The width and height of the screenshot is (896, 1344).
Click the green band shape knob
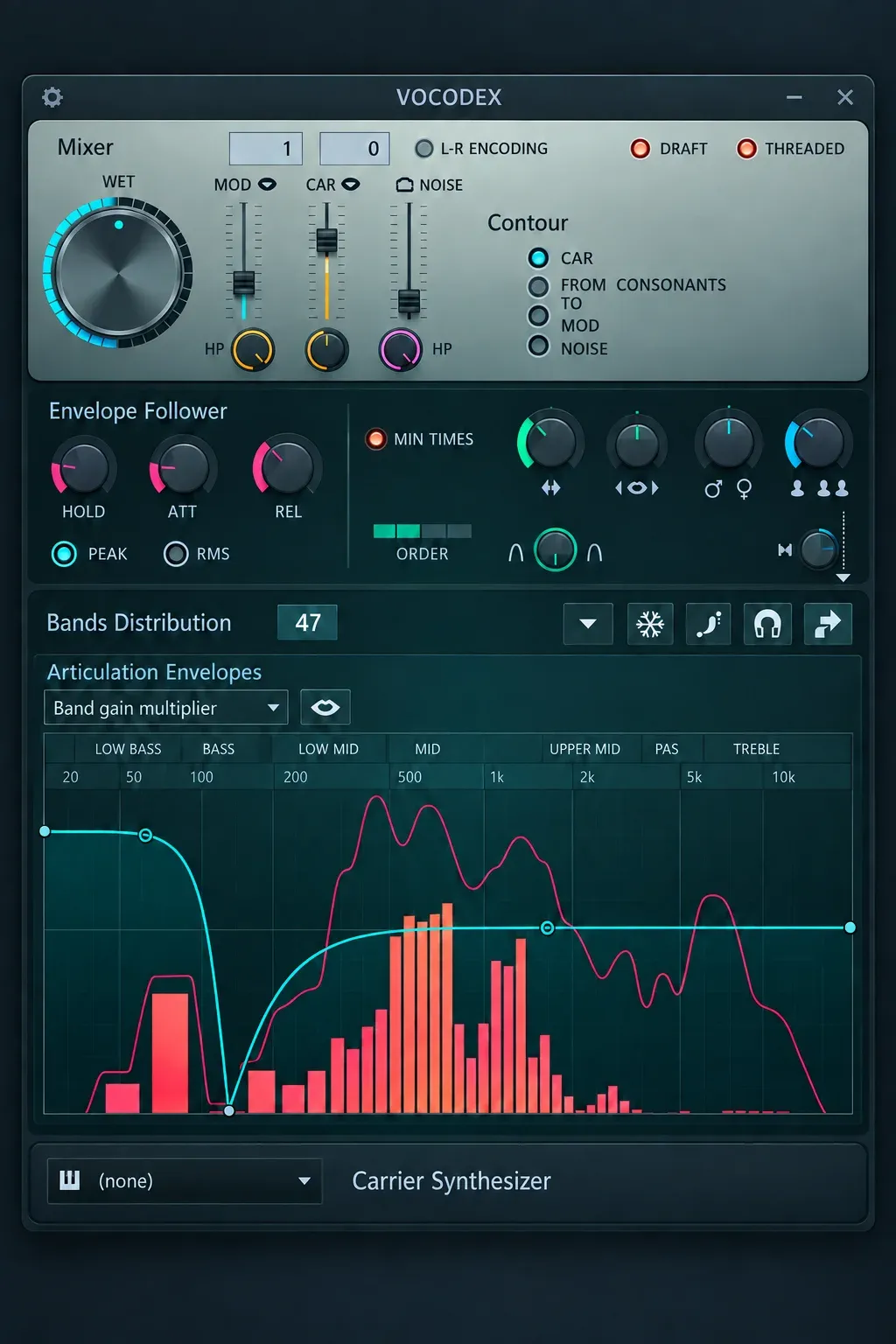click(556, 549)
